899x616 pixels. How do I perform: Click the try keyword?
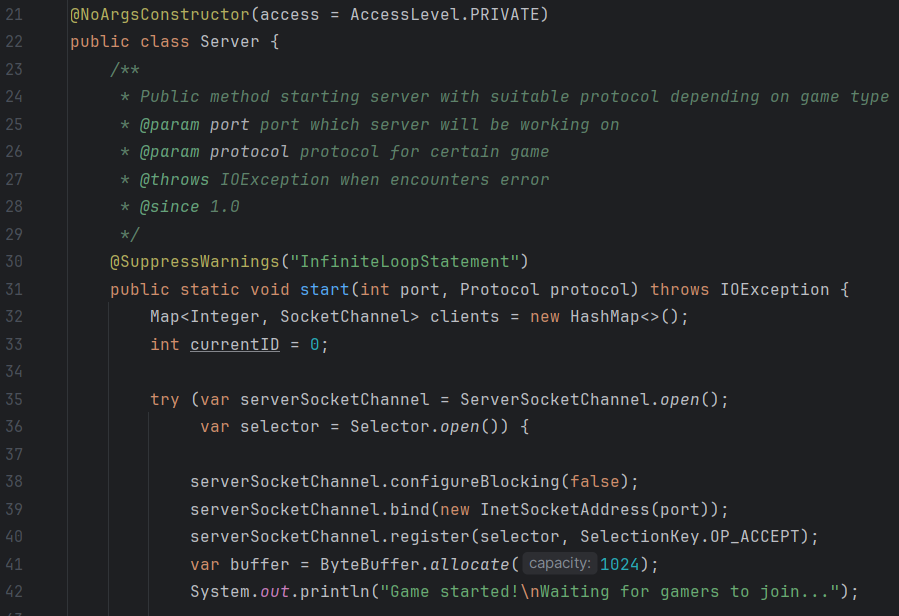[164, 399]
